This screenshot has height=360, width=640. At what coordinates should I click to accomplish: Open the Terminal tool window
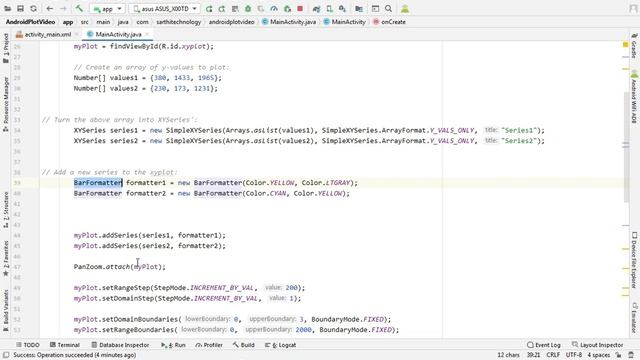pos(64,345)
